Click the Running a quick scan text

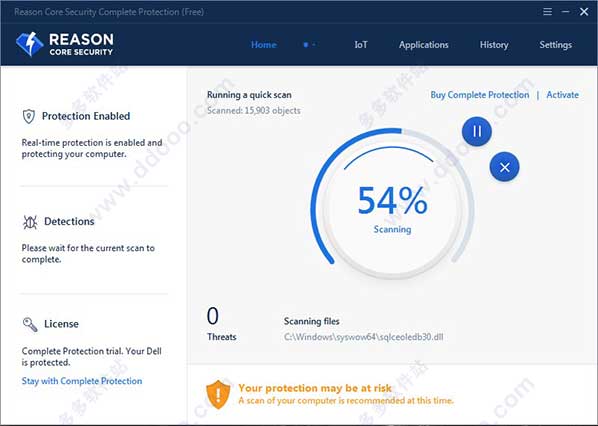[249, 95]
